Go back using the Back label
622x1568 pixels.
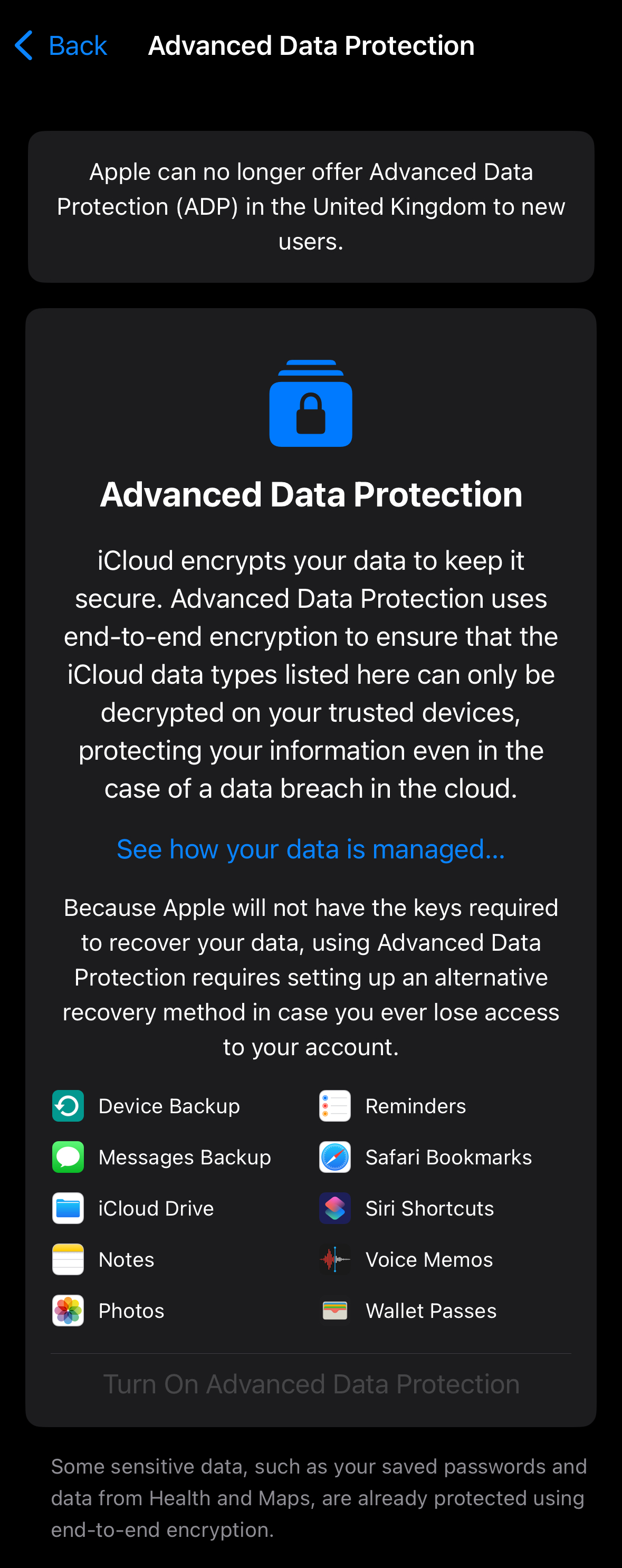[x=78, y=46]
